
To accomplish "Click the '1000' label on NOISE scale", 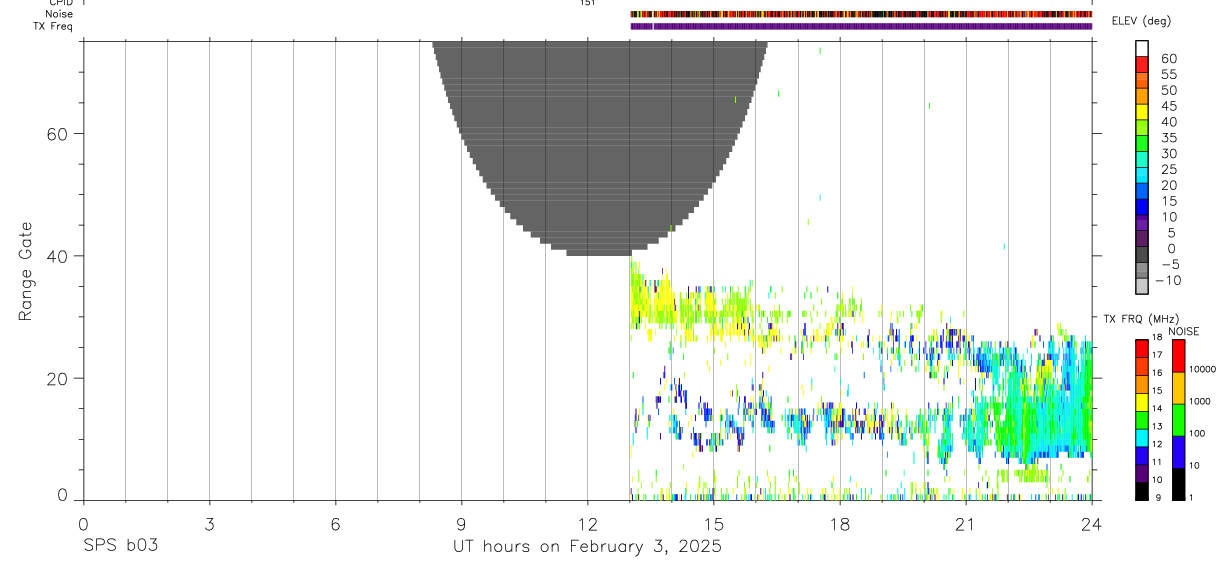I will 1198,401.
